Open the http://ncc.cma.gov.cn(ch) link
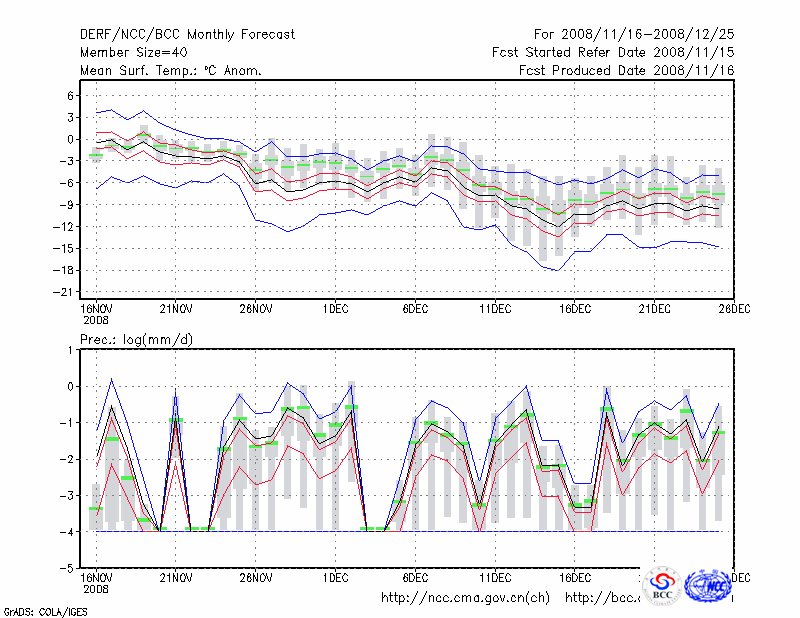 [x=465, y=598]
